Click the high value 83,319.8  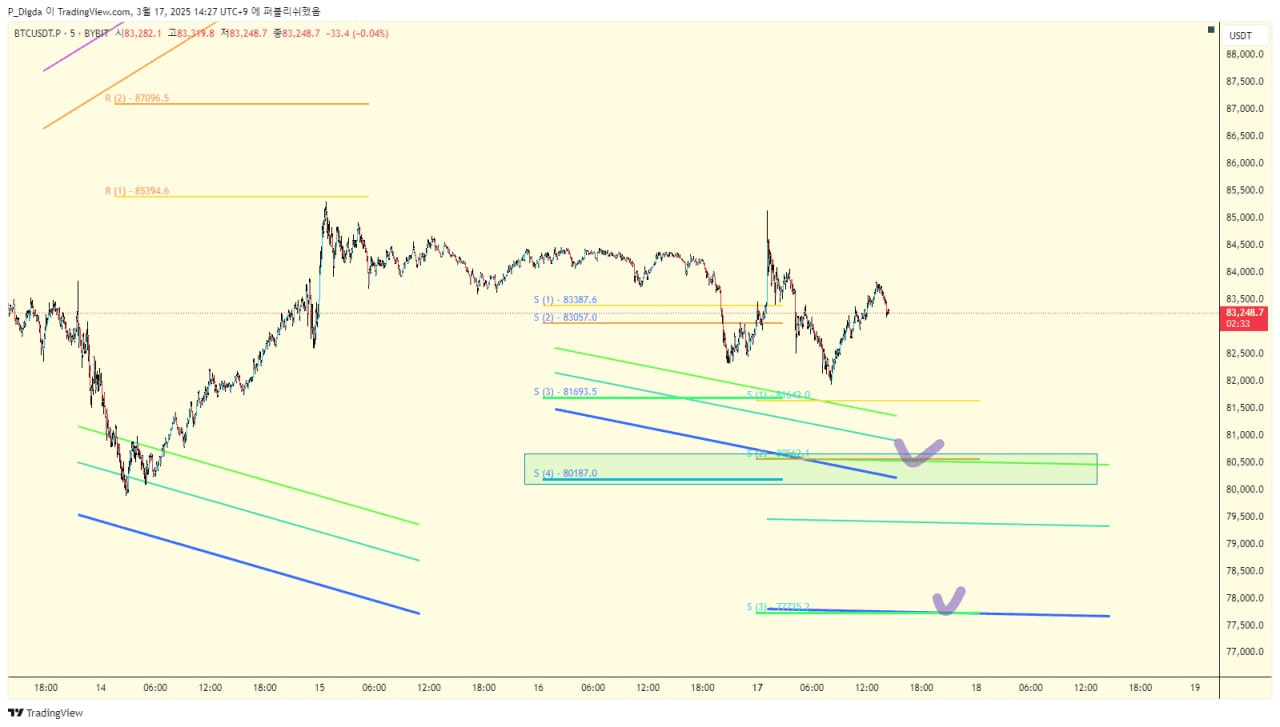pyautogui.click(x=196, y=34)
